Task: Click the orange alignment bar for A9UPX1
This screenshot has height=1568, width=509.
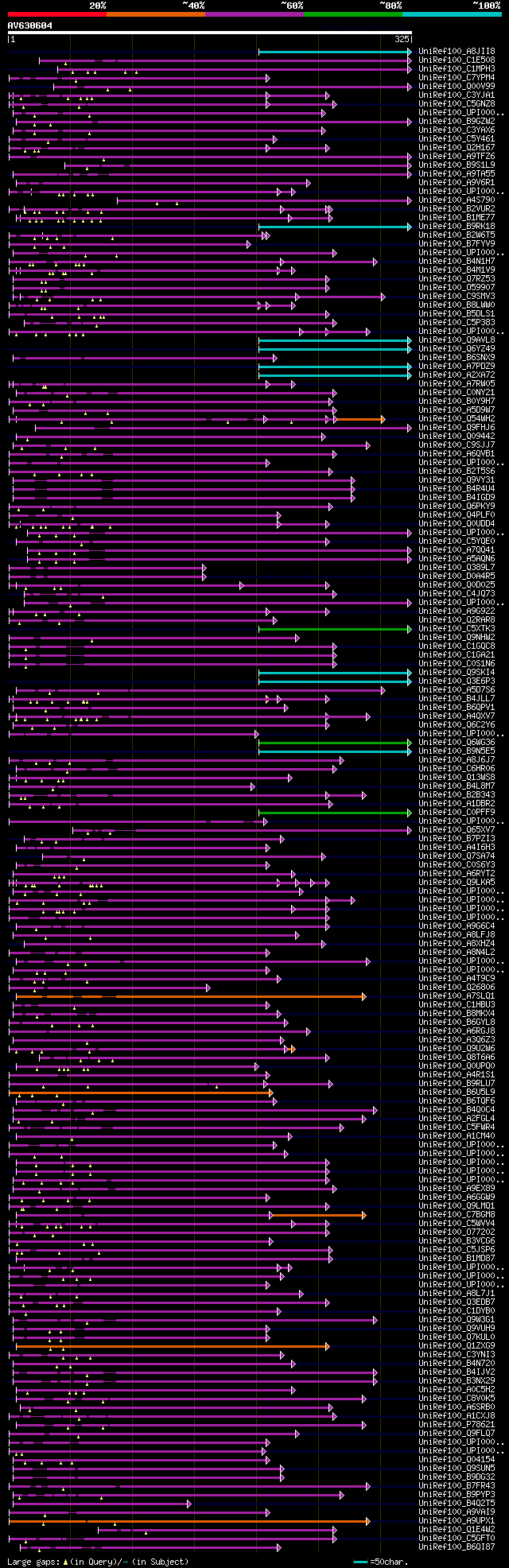Action: (x=189, y=1521)
